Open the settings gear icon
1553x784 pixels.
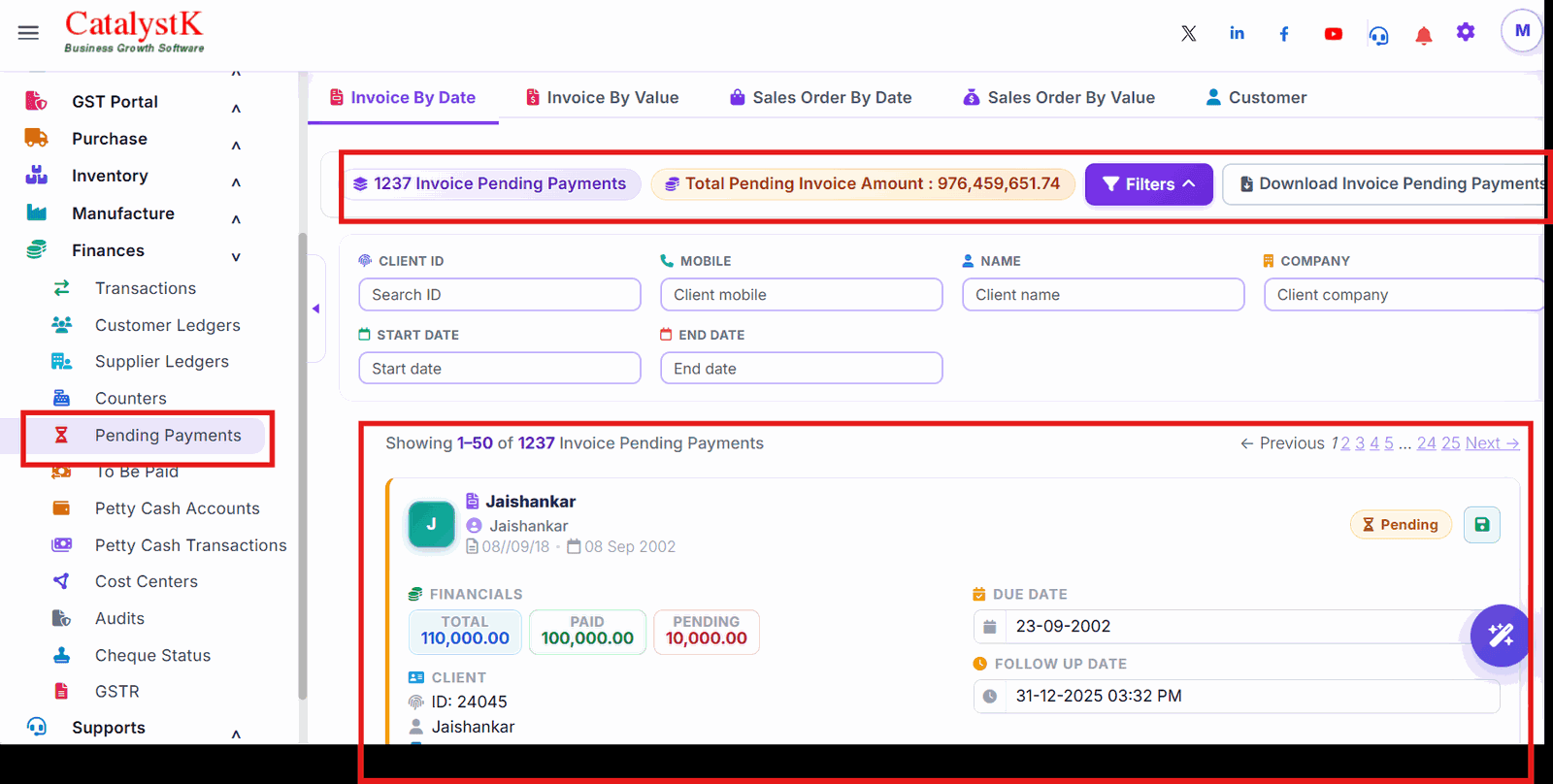click(x=1466, y=32)
